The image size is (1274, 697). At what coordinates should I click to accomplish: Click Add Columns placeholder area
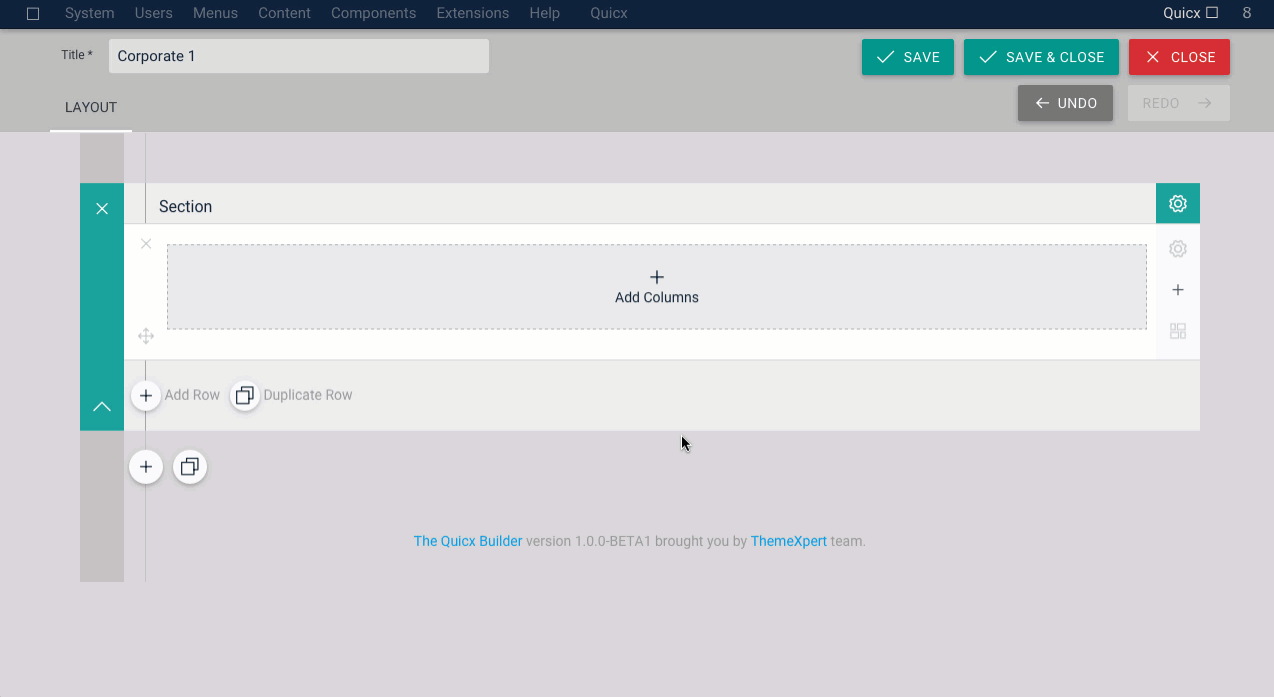(x=657, y=286)
